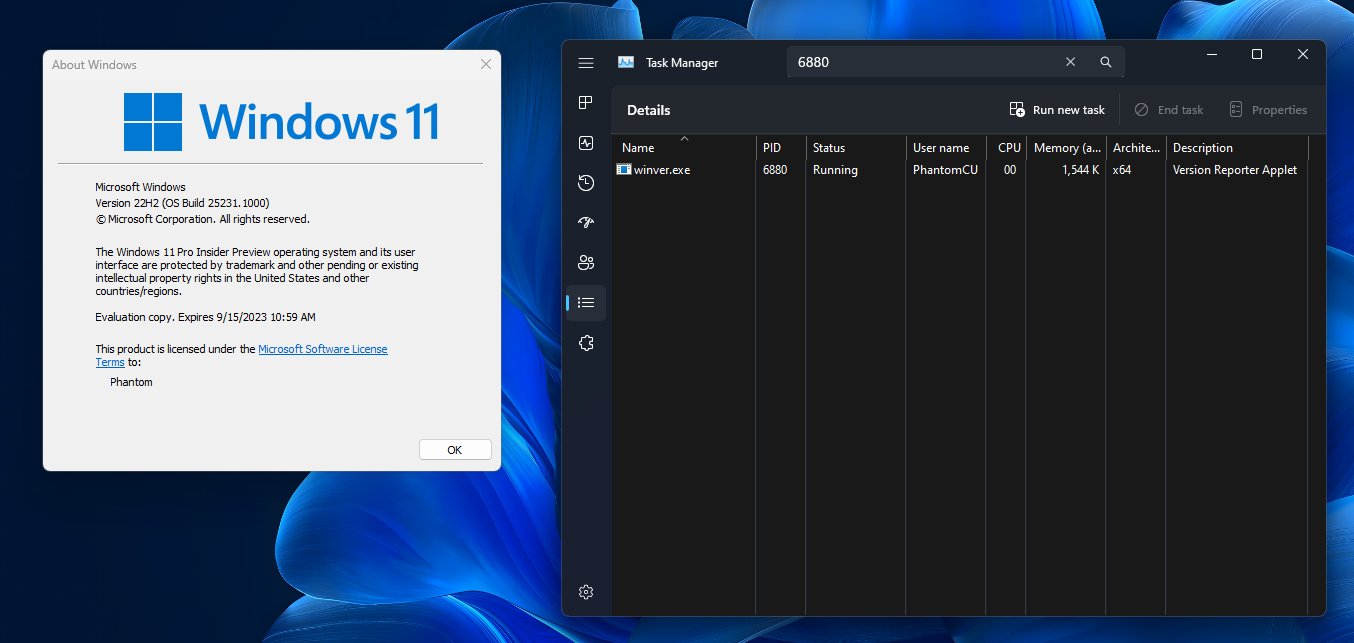Click the x64 architecture cell
The height and width of the screenshot is (643, 1354).
(1122, 170)
